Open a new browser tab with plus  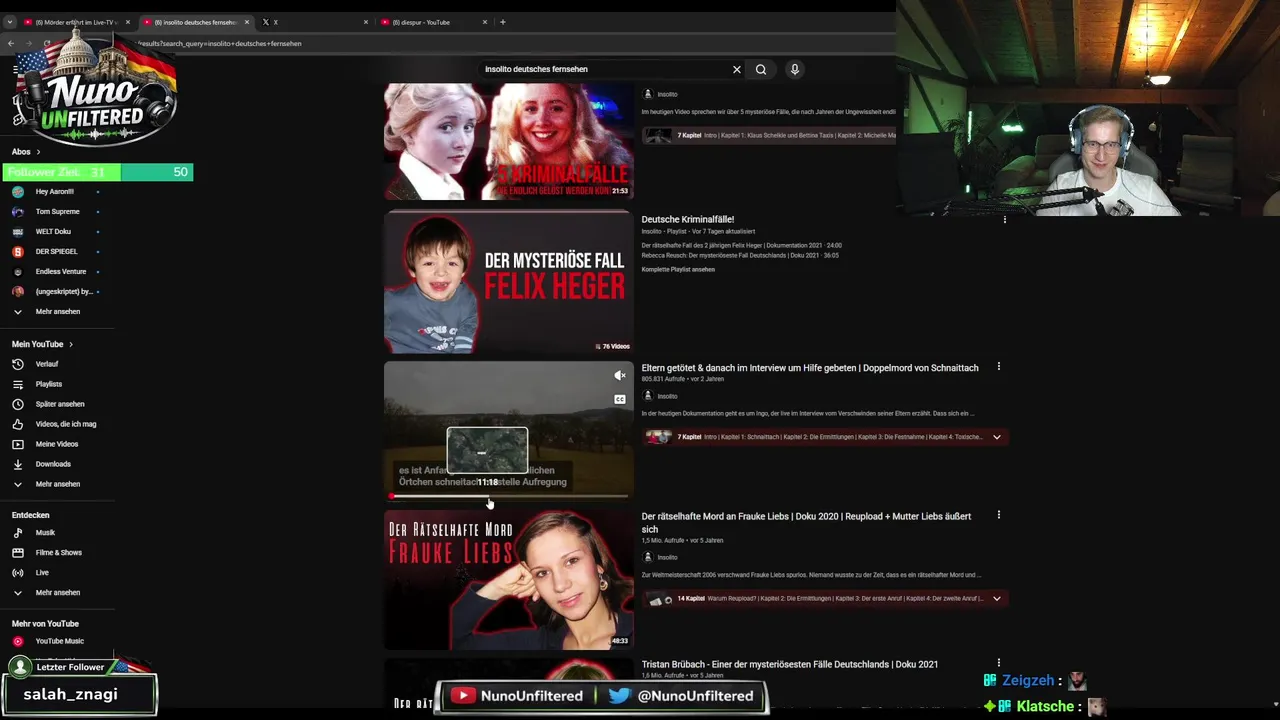[x=502, y=22]
